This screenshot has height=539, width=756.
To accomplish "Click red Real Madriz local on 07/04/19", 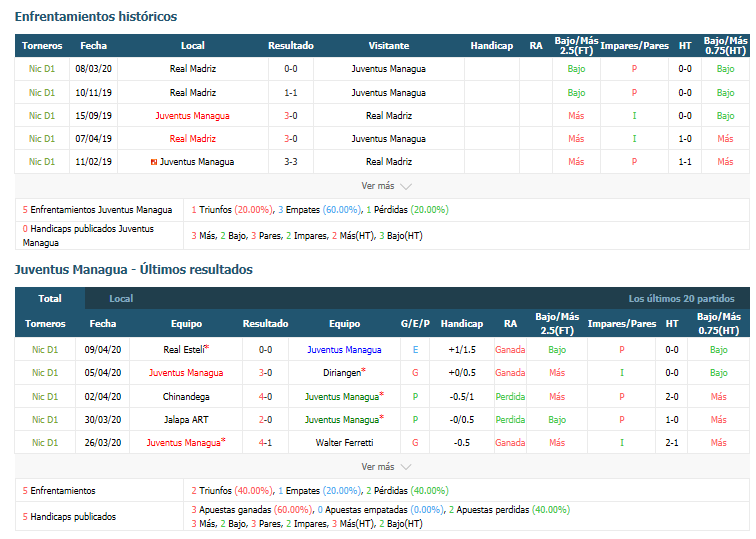I will pos(193,139).
